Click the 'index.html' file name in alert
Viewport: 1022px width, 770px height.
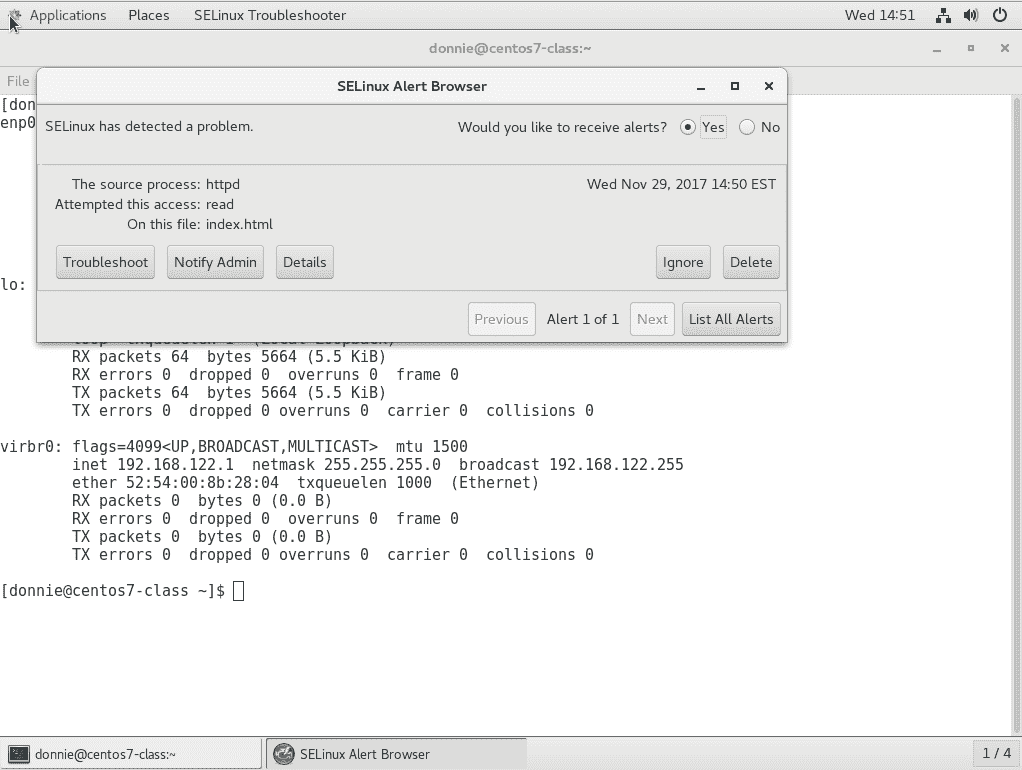[x=239, y=224]
